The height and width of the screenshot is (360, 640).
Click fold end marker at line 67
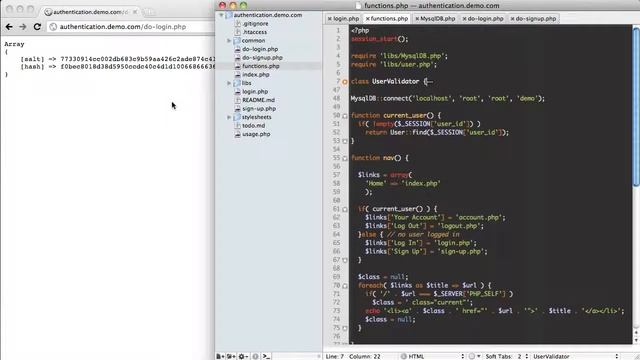[345, 260]
